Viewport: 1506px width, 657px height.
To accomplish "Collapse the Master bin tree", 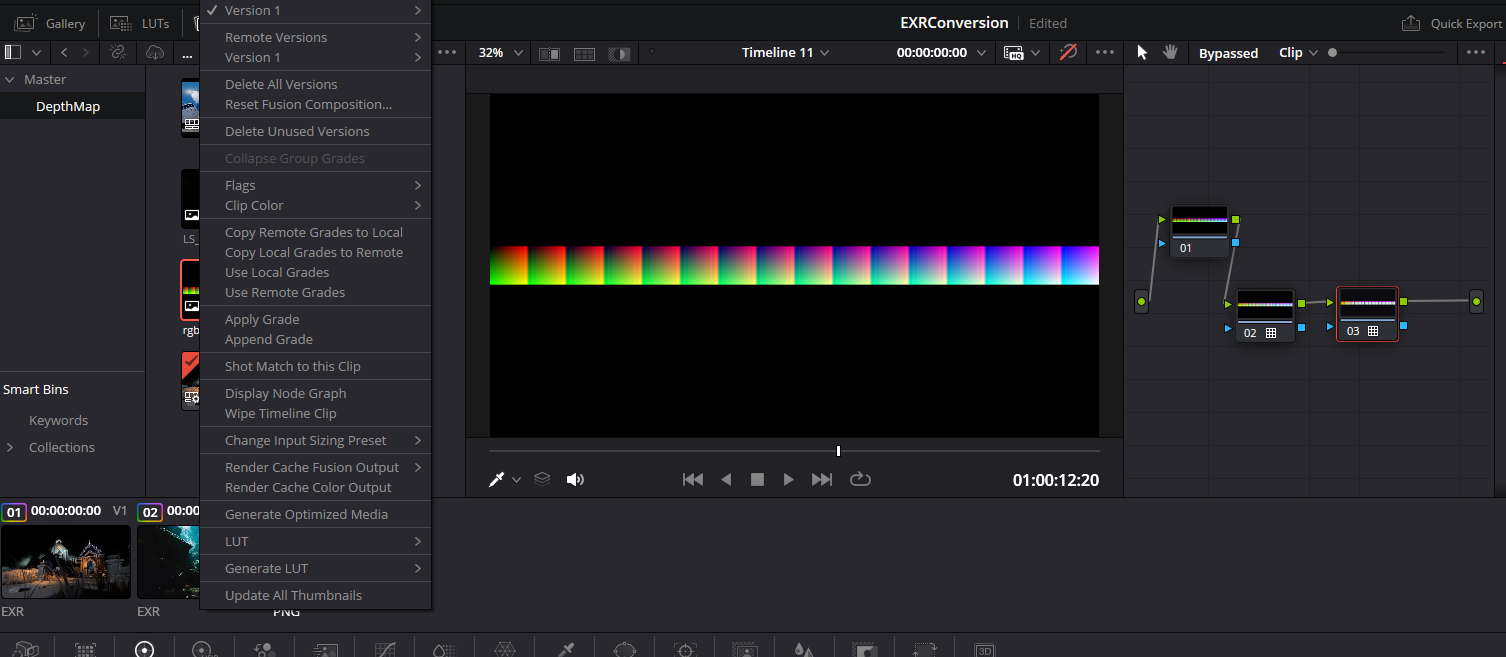I will pyautogui.click(x=10, y=79).
